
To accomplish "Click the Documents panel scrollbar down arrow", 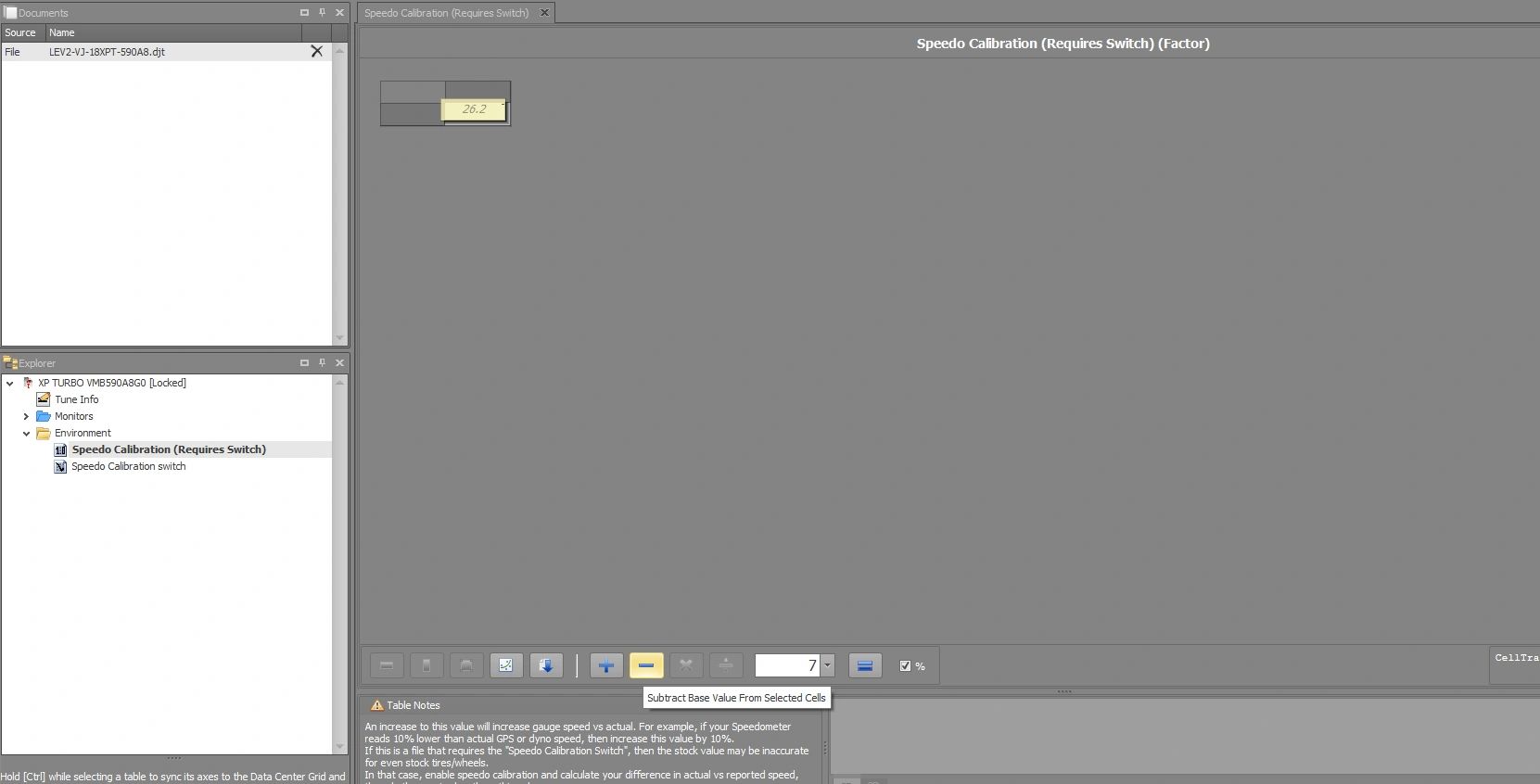I will click(339, 338).
